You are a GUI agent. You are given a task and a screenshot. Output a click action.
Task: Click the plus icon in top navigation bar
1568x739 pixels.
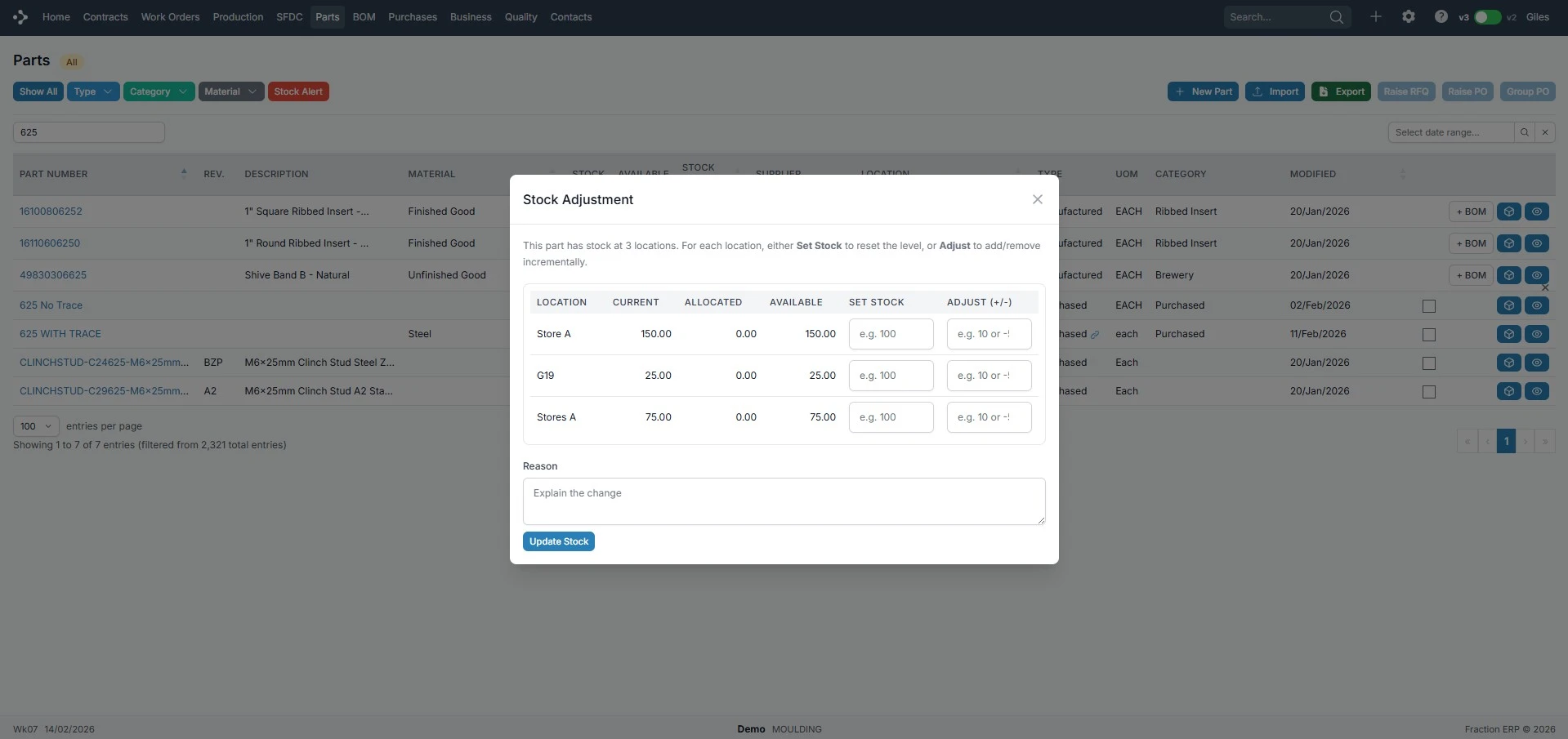pyautogui.click(x=1376, y=16)
